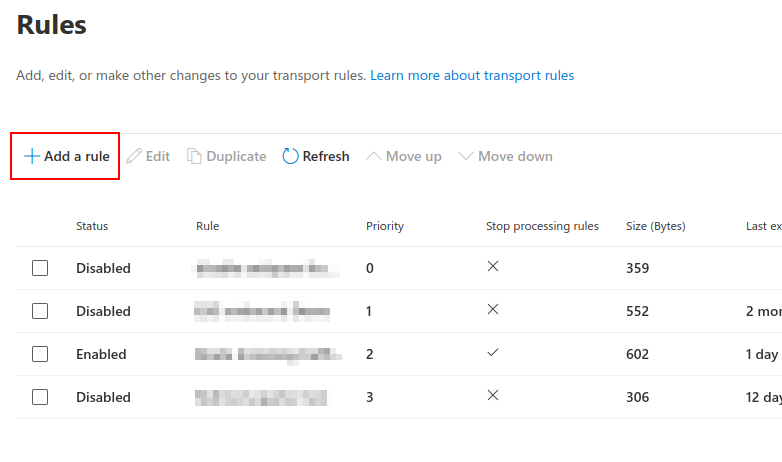Click Stop processing rules column header
This screenshot has height=462, width=782.
point(542,226)
